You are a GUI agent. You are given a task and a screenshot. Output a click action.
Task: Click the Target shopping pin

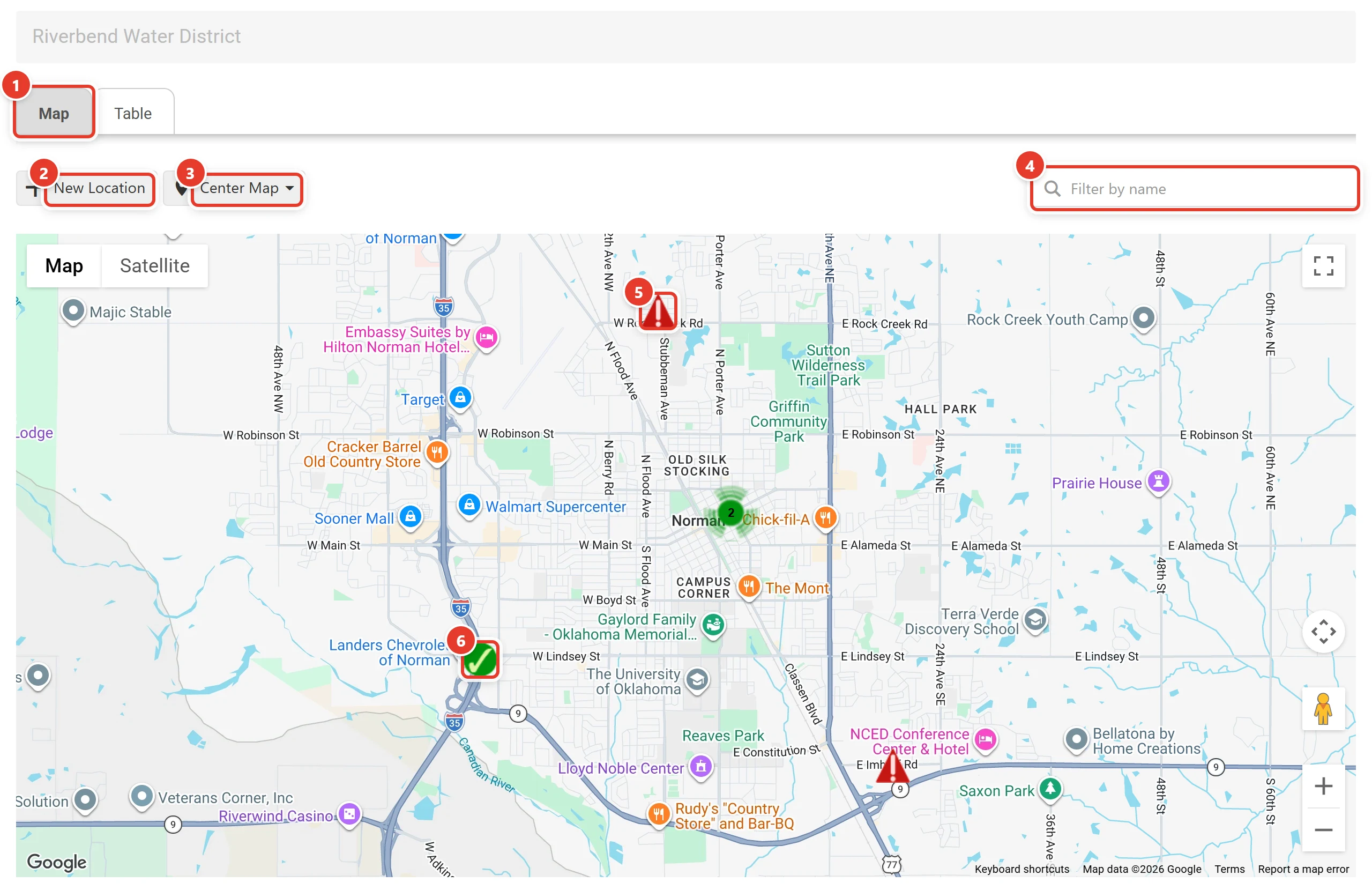[460, 398]
